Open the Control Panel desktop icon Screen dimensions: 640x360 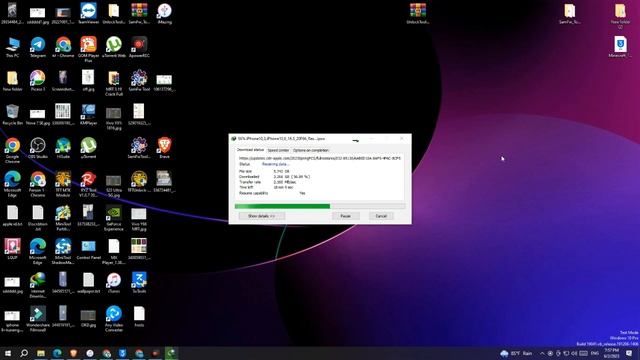click(88, 249)
